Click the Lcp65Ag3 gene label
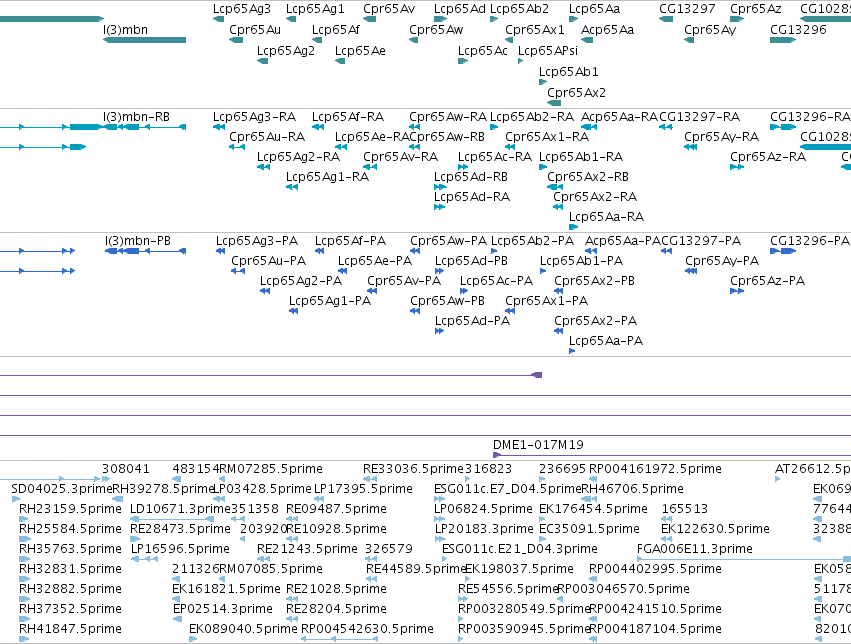This screenshot has width=851, height=644. [x=242, y=9]
